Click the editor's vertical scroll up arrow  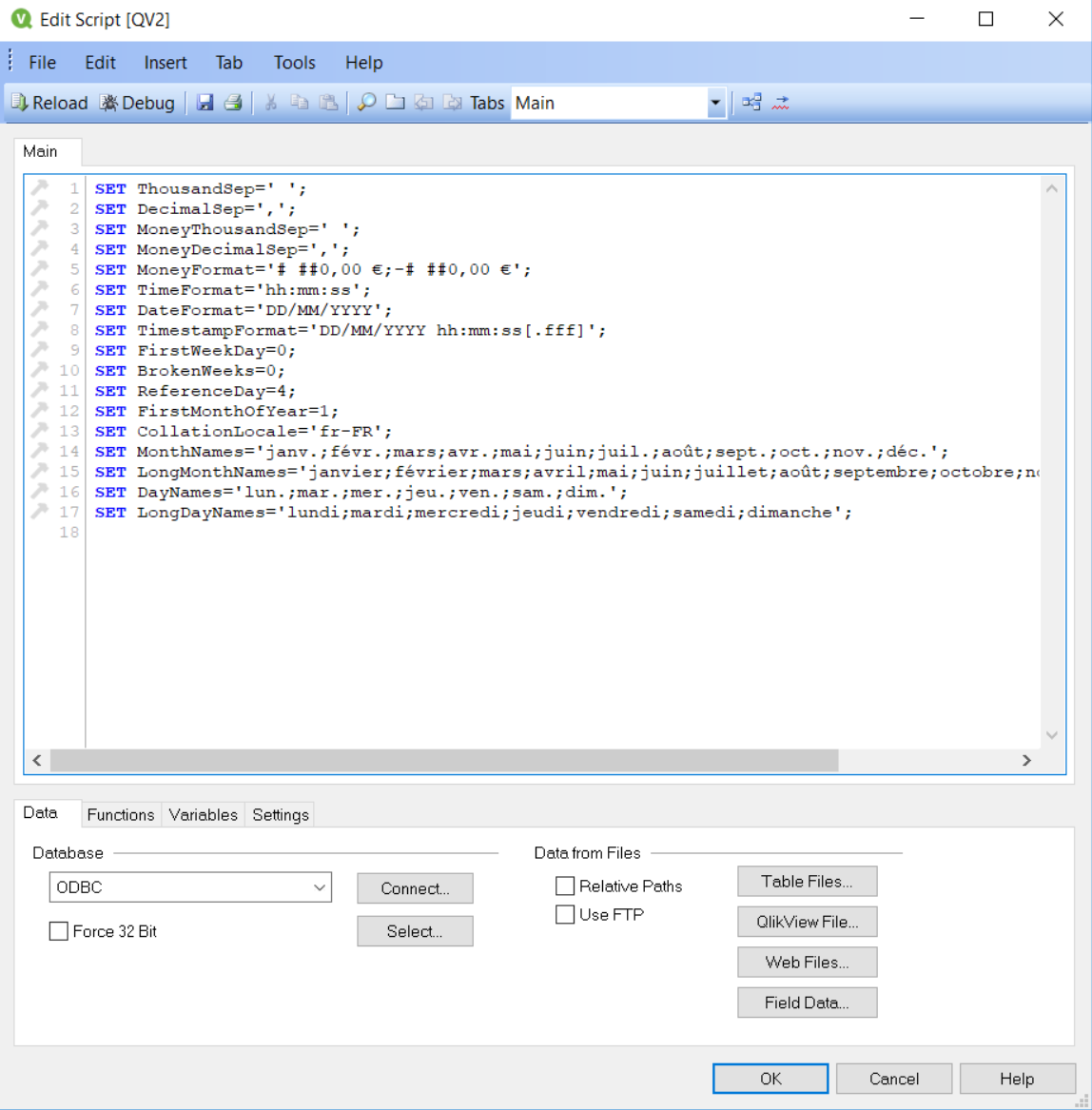tap(1052, 188)
